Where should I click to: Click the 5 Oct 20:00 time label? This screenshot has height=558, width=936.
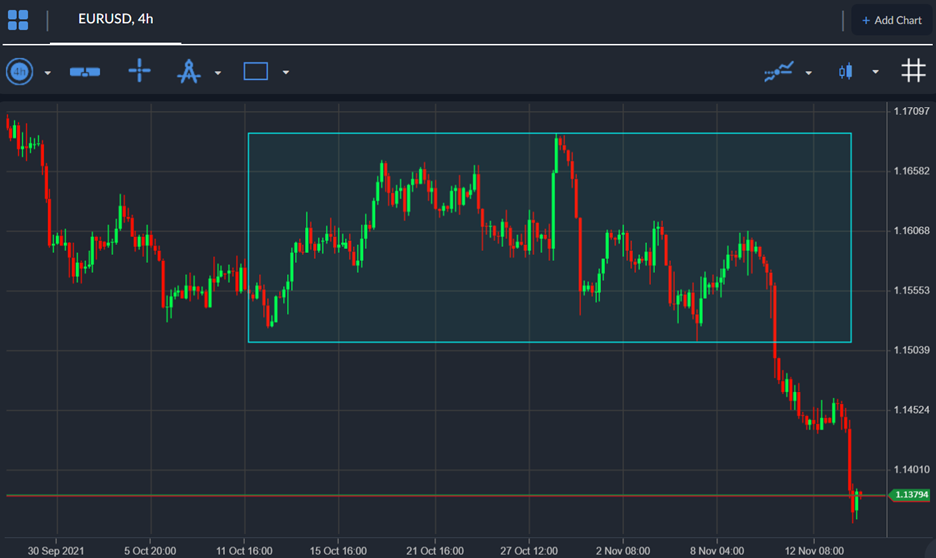(150, 551)
